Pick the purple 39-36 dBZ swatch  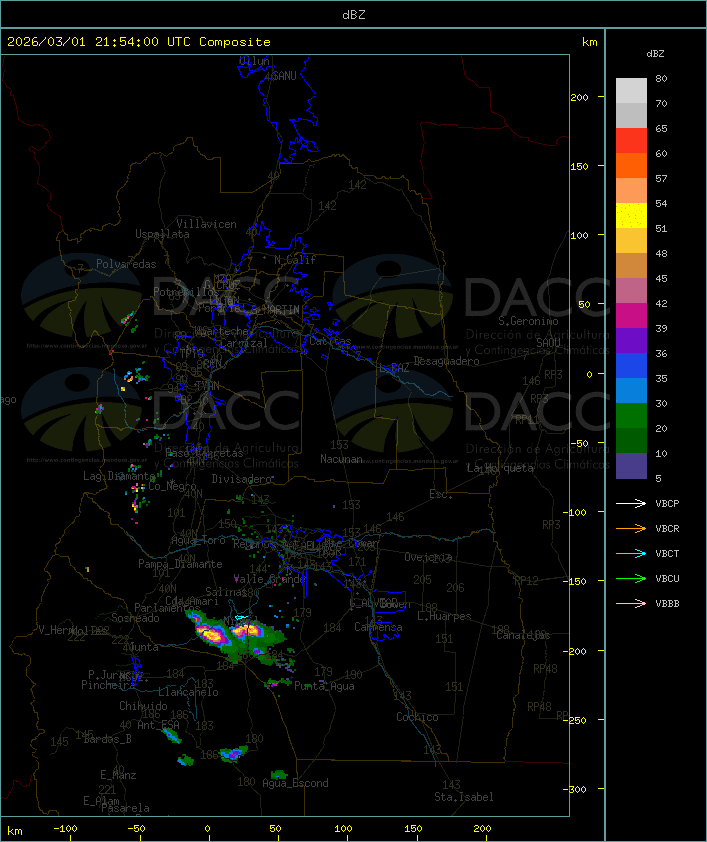tap(631, 340)
